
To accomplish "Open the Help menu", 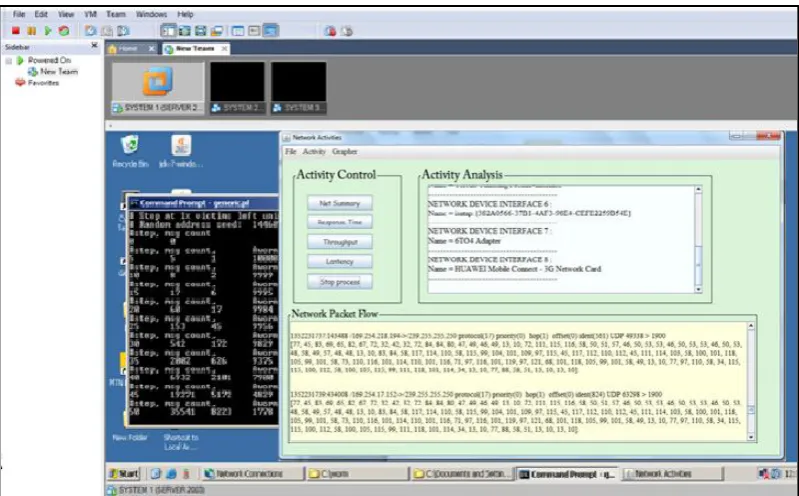I will (185, 14).
